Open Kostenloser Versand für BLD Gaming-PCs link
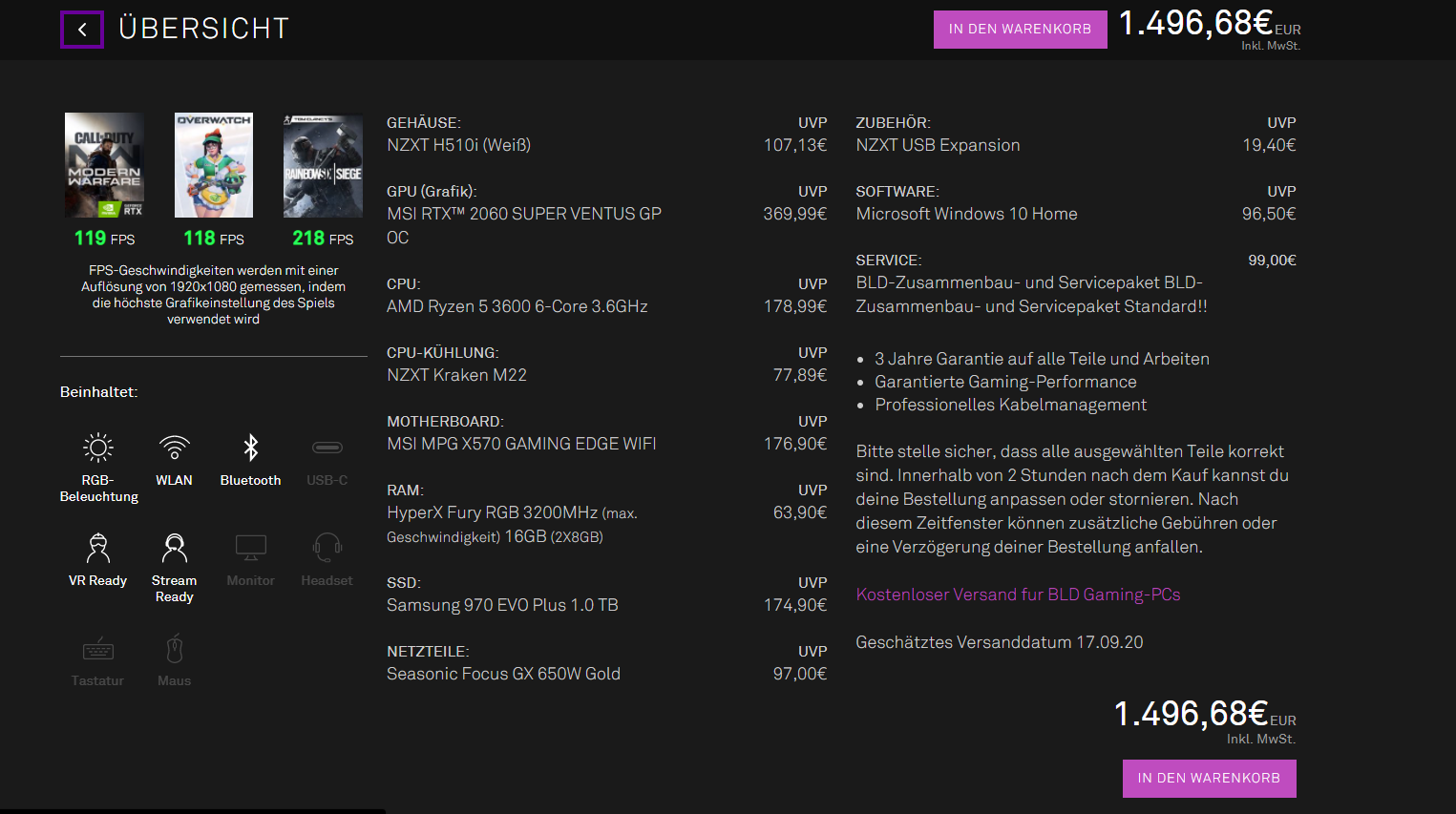 1018,595
